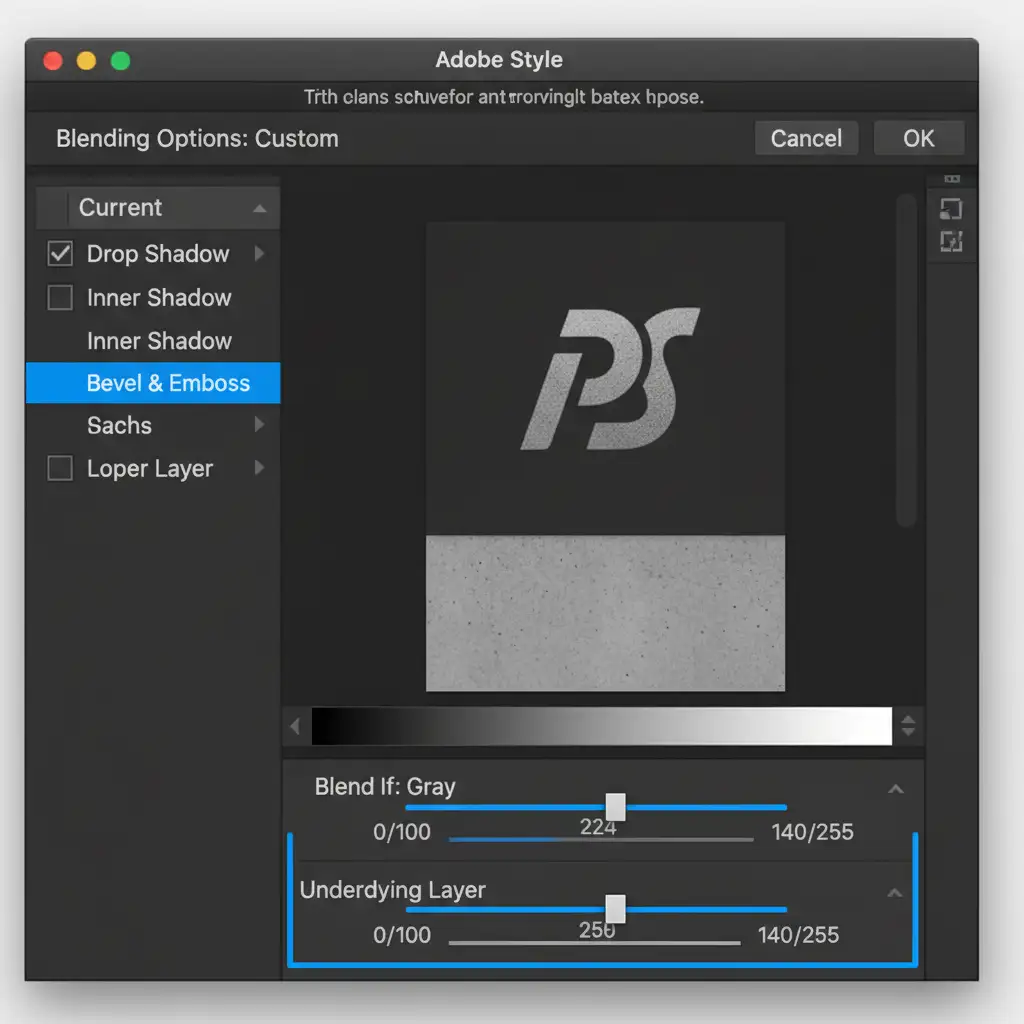Click the green zoom window button

point(120,61)
